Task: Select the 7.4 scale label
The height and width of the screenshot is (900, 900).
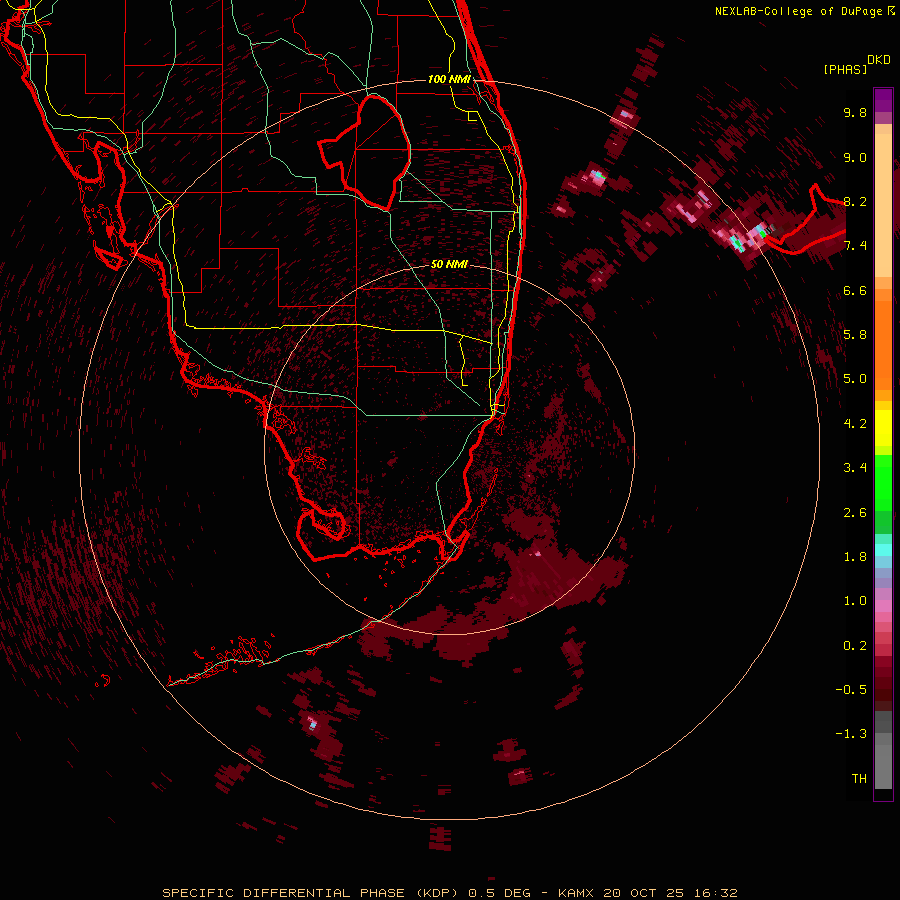Action: (855, 246)
